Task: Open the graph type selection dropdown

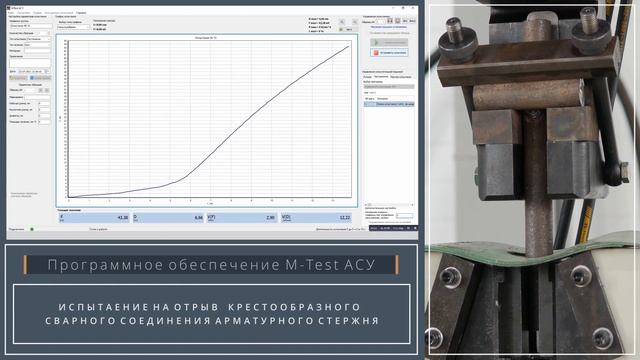Action: pyautogui.click(x=73, y=27)
